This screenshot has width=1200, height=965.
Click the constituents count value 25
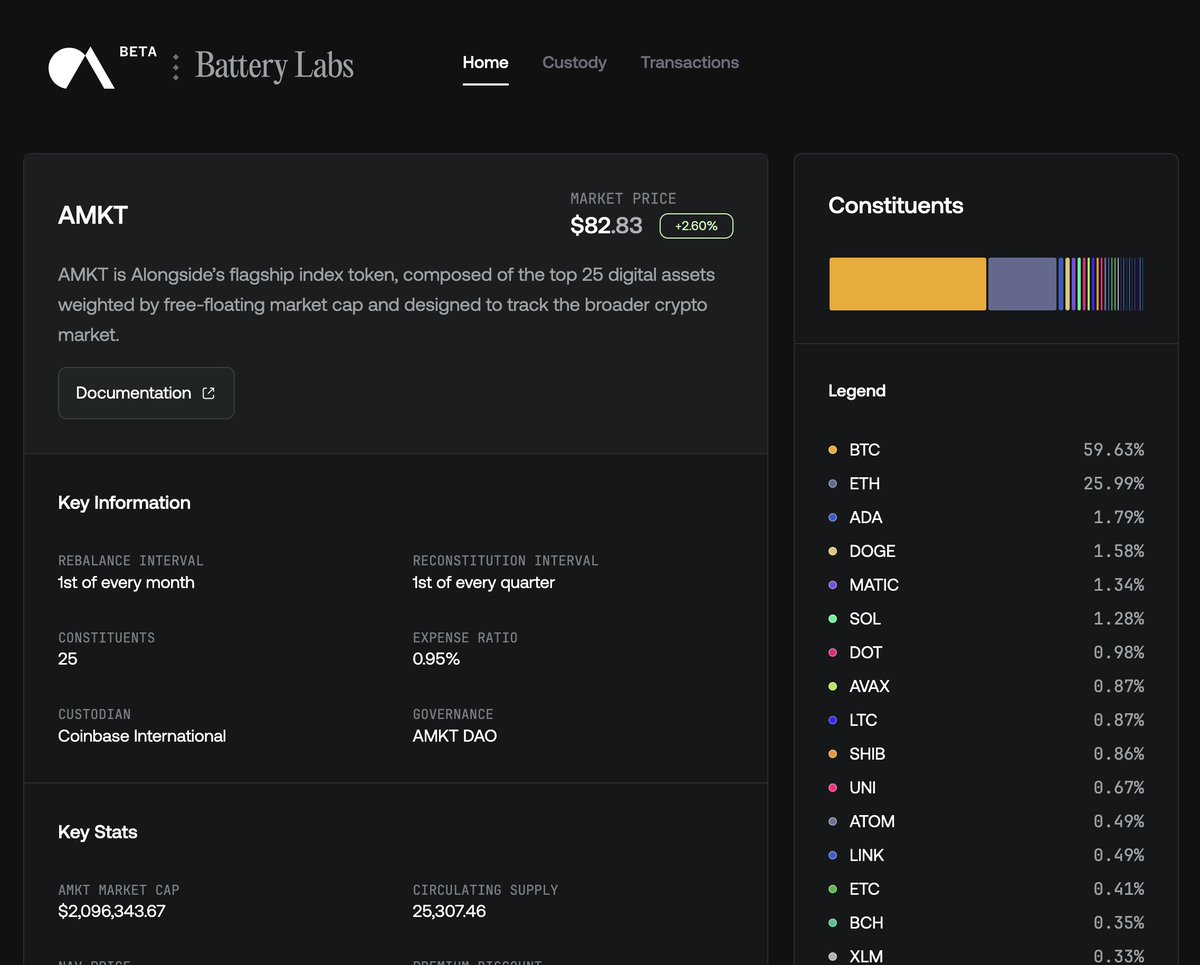tap(68, 659)
